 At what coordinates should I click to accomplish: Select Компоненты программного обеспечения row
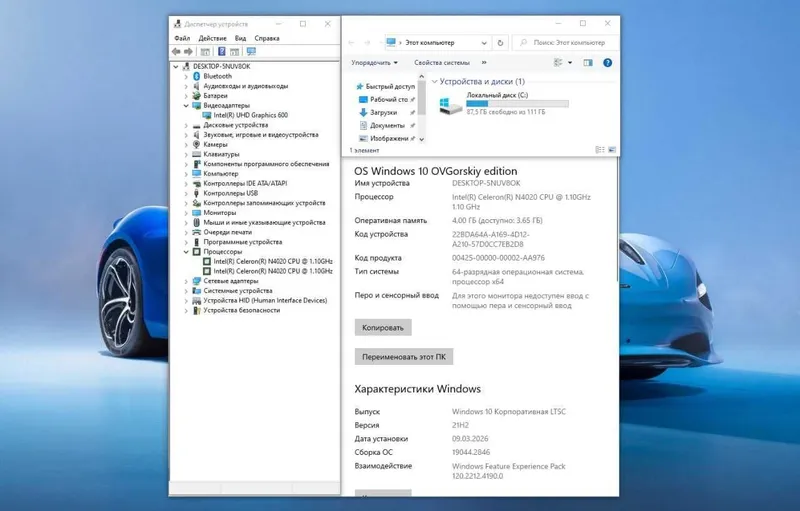[261, 164]
